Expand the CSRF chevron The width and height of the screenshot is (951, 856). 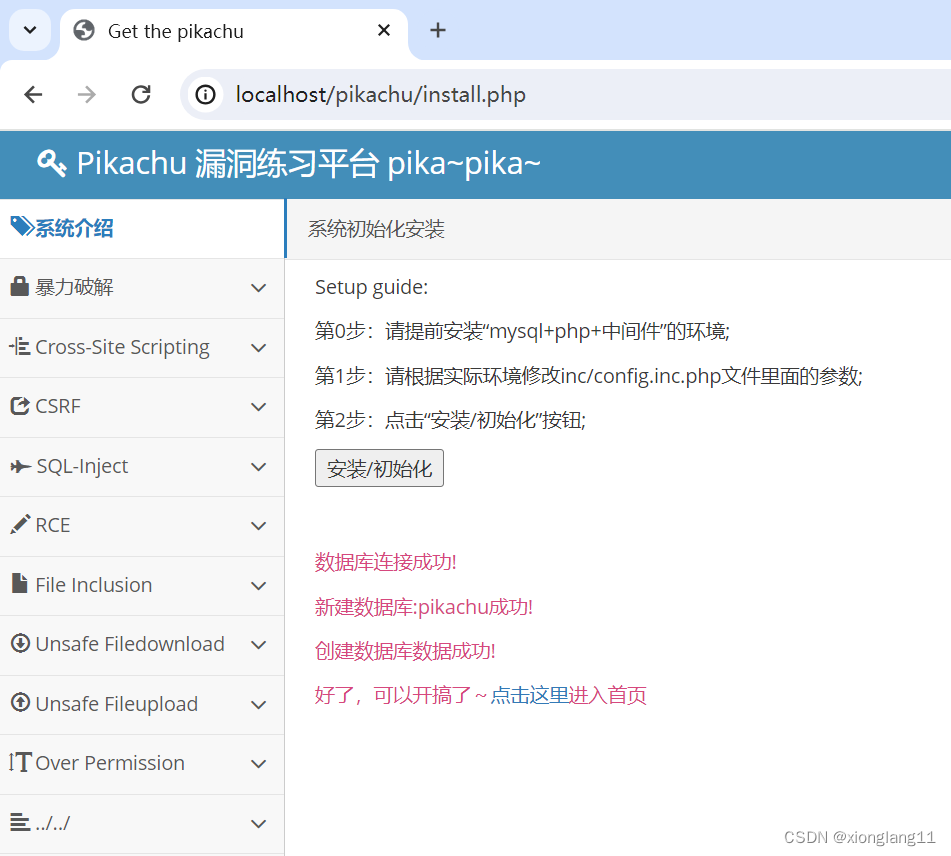[259, 407]
